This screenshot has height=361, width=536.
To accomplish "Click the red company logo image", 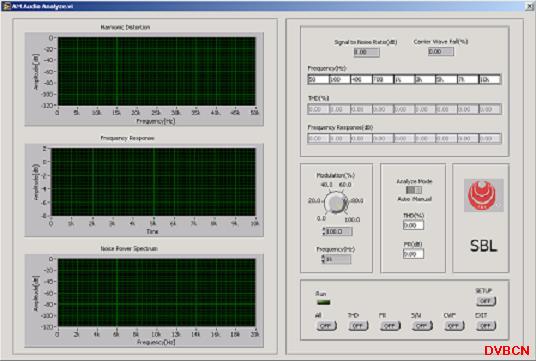I will 484,195.
